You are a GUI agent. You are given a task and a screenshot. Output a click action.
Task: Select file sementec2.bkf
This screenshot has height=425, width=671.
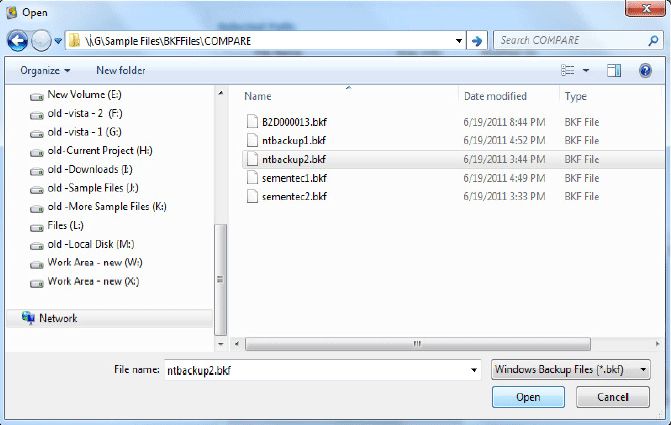(x=294, y=196)
